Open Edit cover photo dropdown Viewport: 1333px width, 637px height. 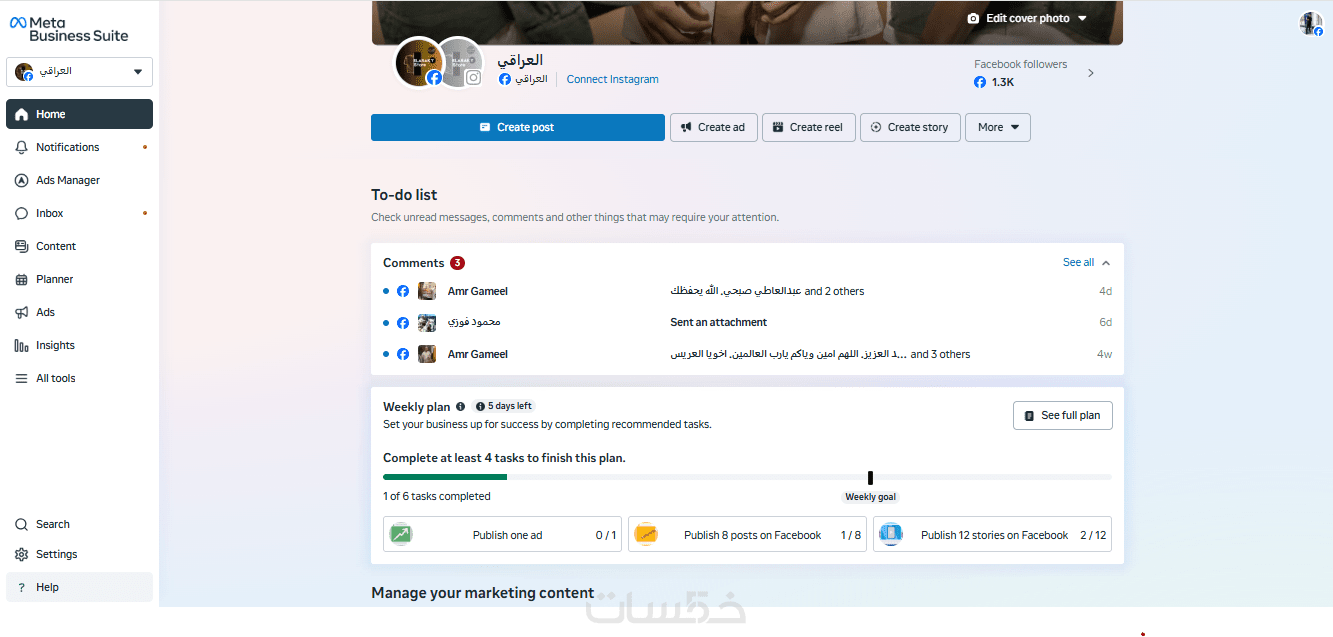coord(1026,18)
